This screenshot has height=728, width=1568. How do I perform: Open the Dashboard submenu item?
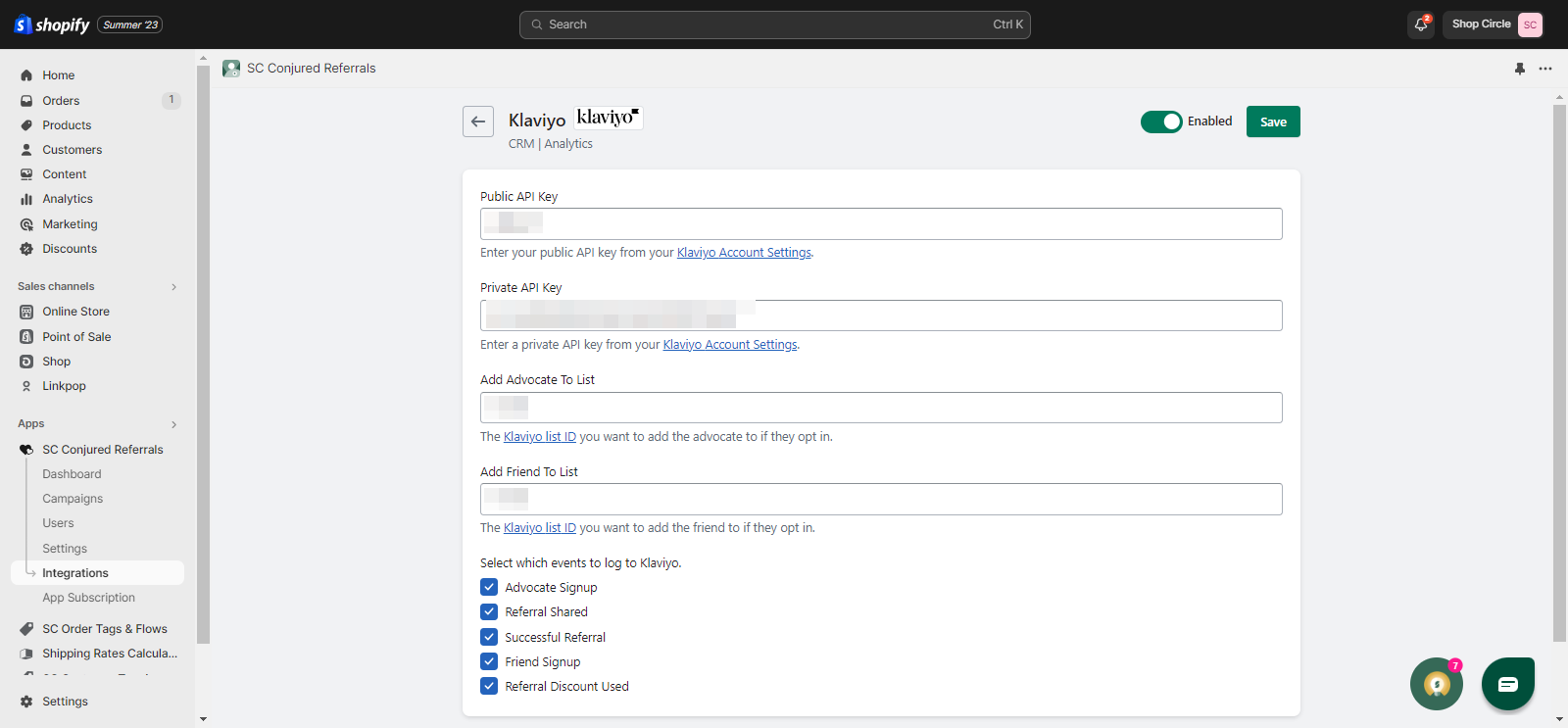click(72, 474)
